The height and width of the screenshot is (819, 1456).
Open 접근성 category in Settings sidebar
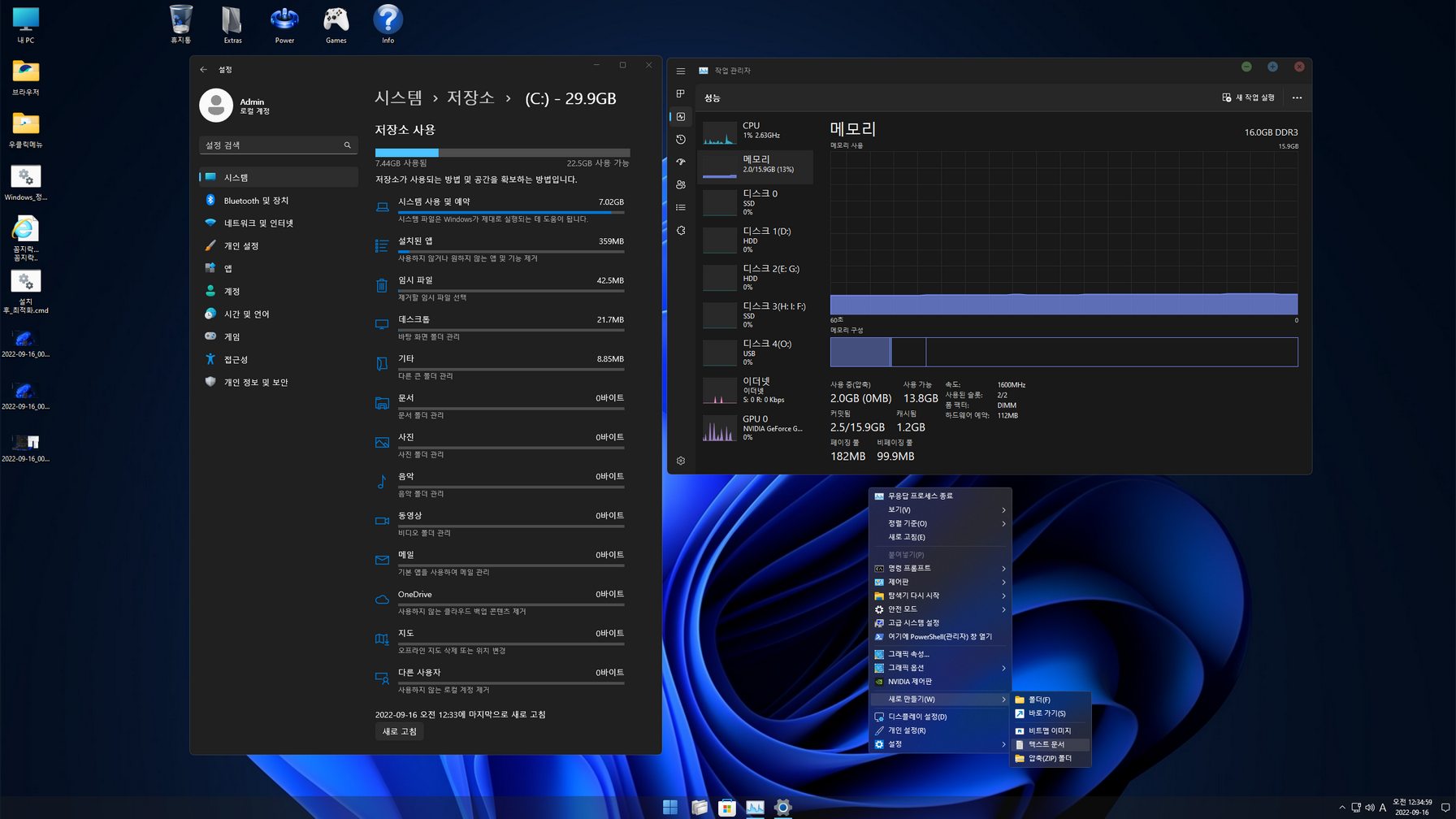pyautogui.click(x=278, y=359)
